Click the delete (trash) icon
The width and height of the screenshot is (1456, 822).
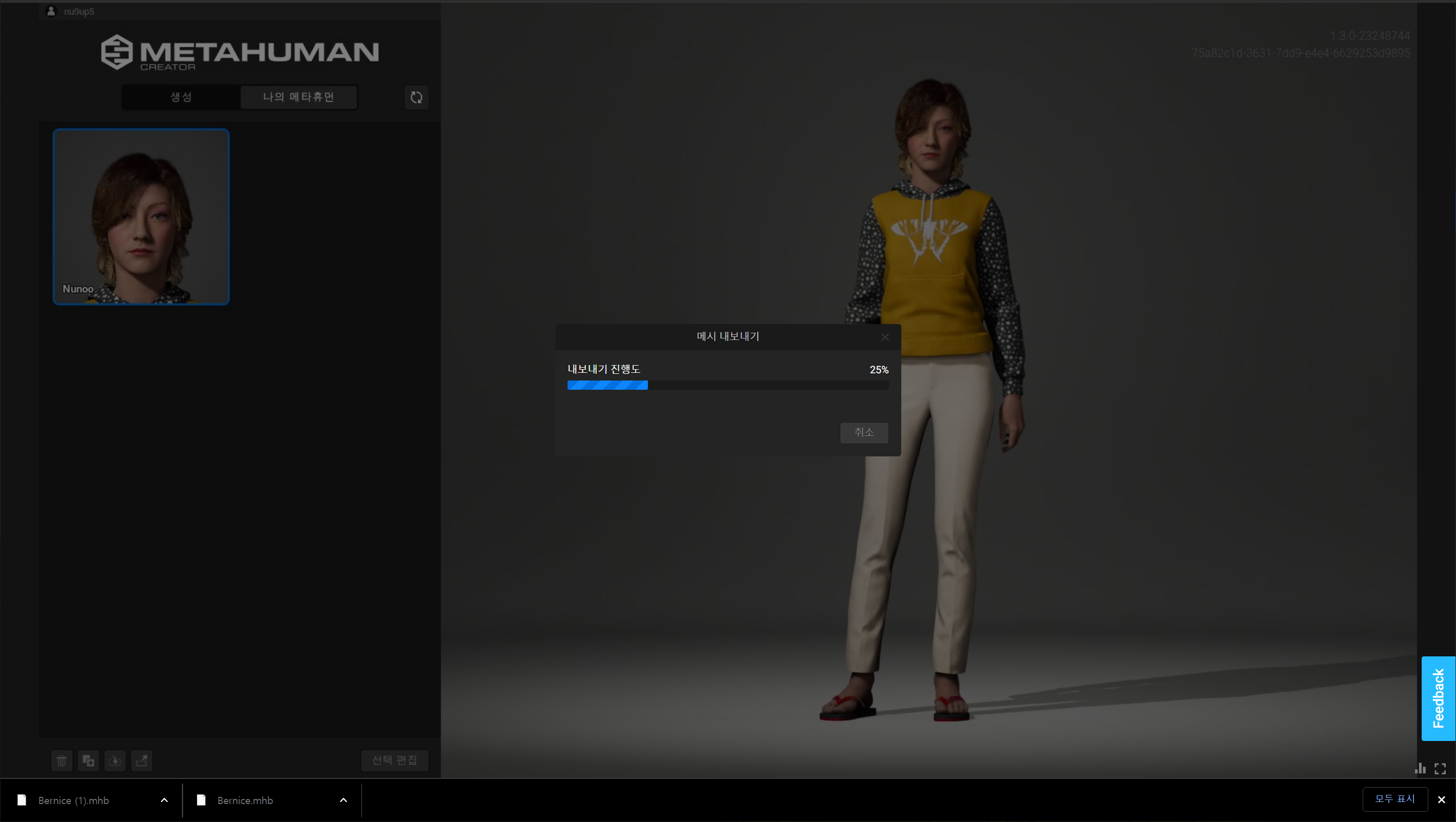click(62, 760)
